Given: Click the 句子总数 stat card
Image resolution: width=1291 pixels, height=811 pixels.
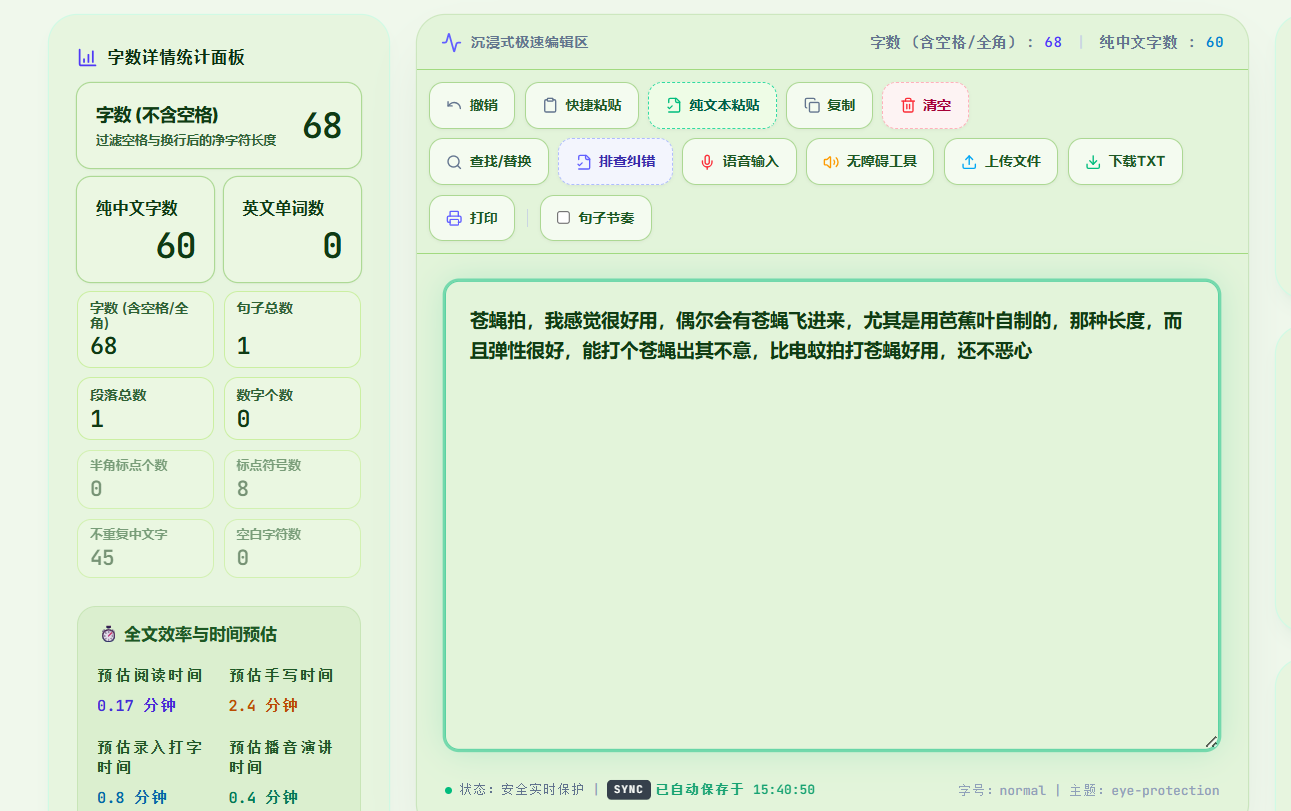Looking at the screenshot, I should coord(292,329).
